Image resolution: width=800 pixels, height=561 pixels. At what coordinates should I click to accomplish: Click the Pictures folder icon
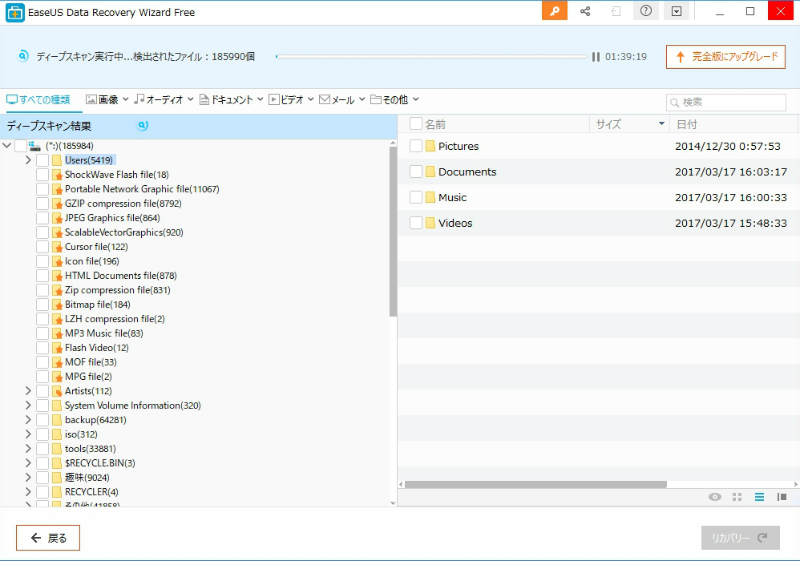pyautogui.click(x=430, y=146)
